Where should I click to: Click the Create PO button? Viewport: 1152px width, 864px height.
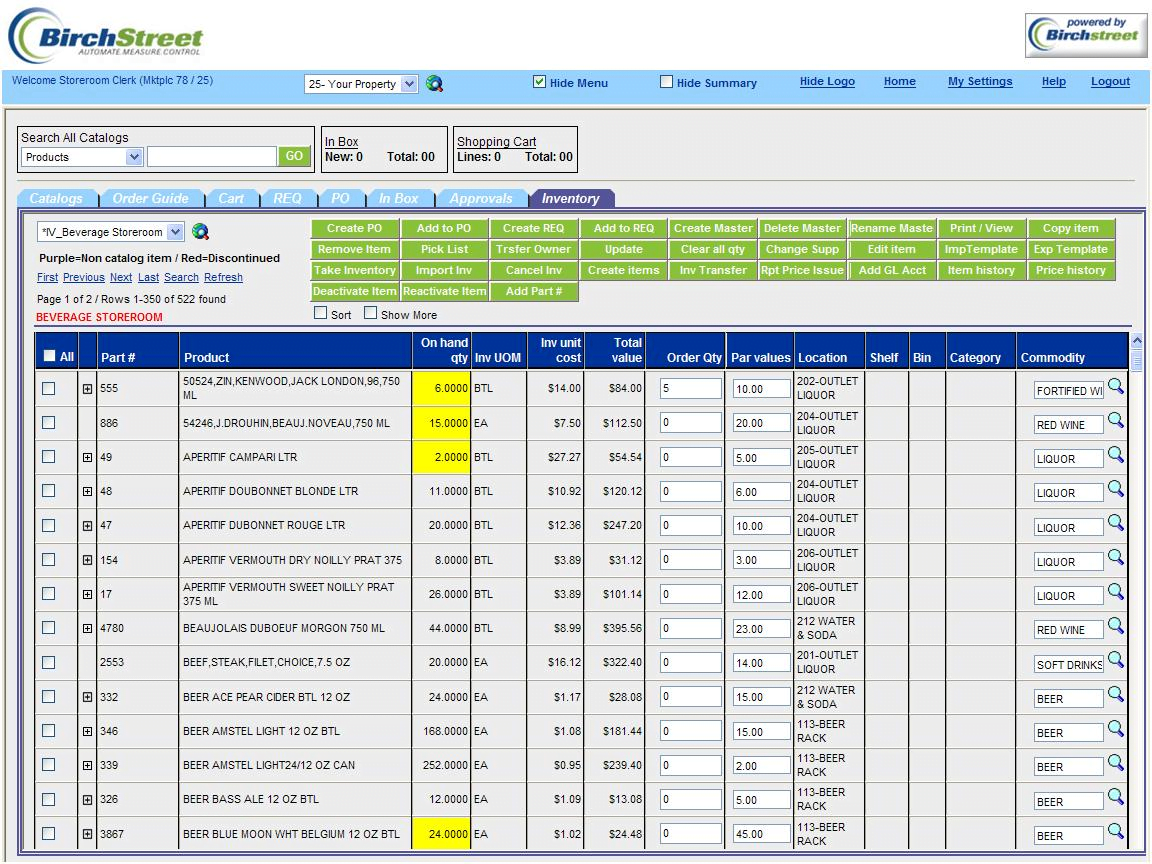(355, 228)
